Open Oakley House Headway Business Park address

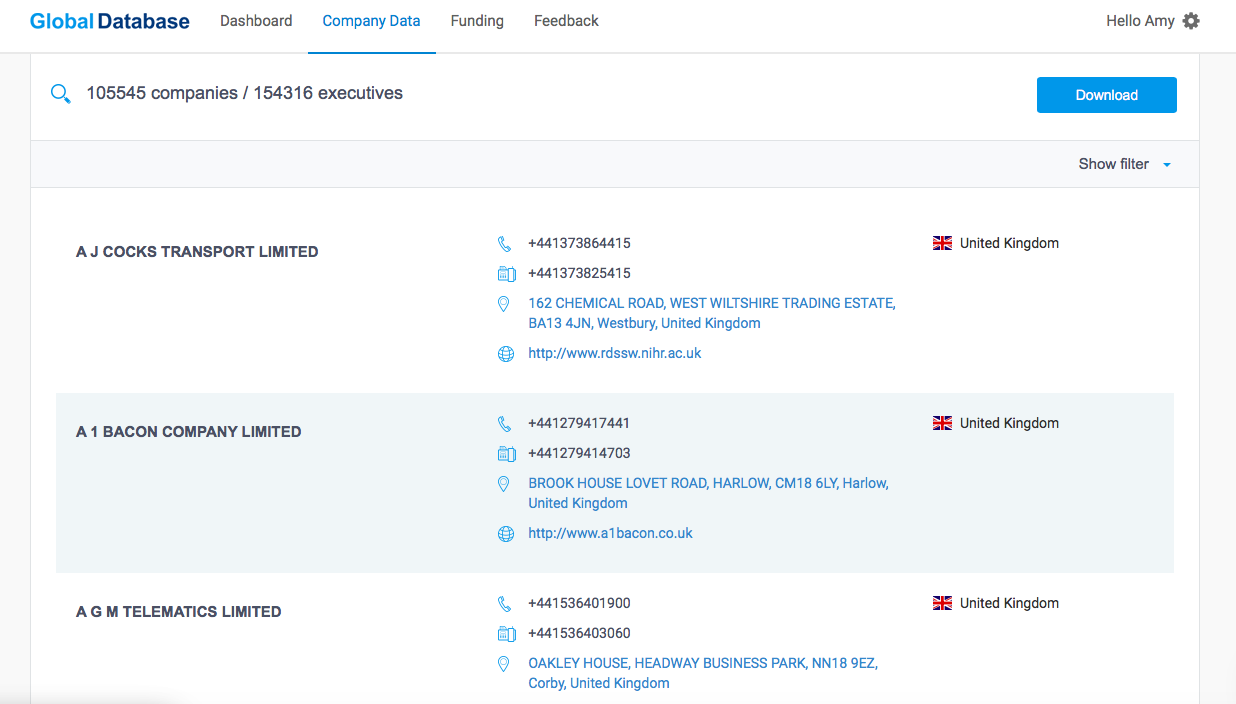coord(703,673)
